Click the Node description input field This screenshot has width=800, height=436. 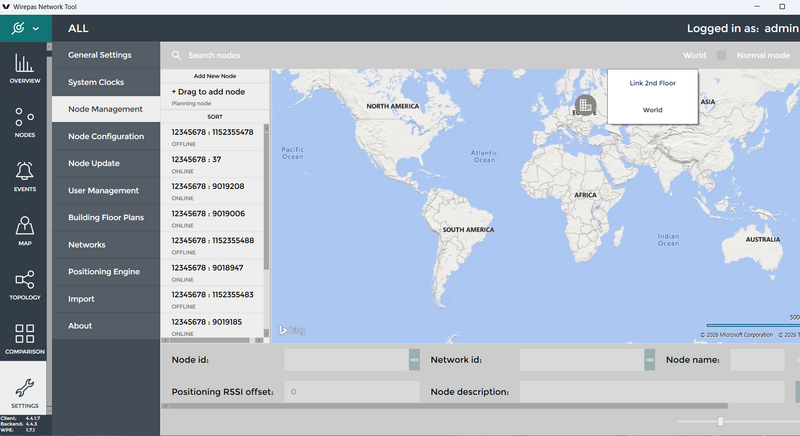click(x=652, y=392)
